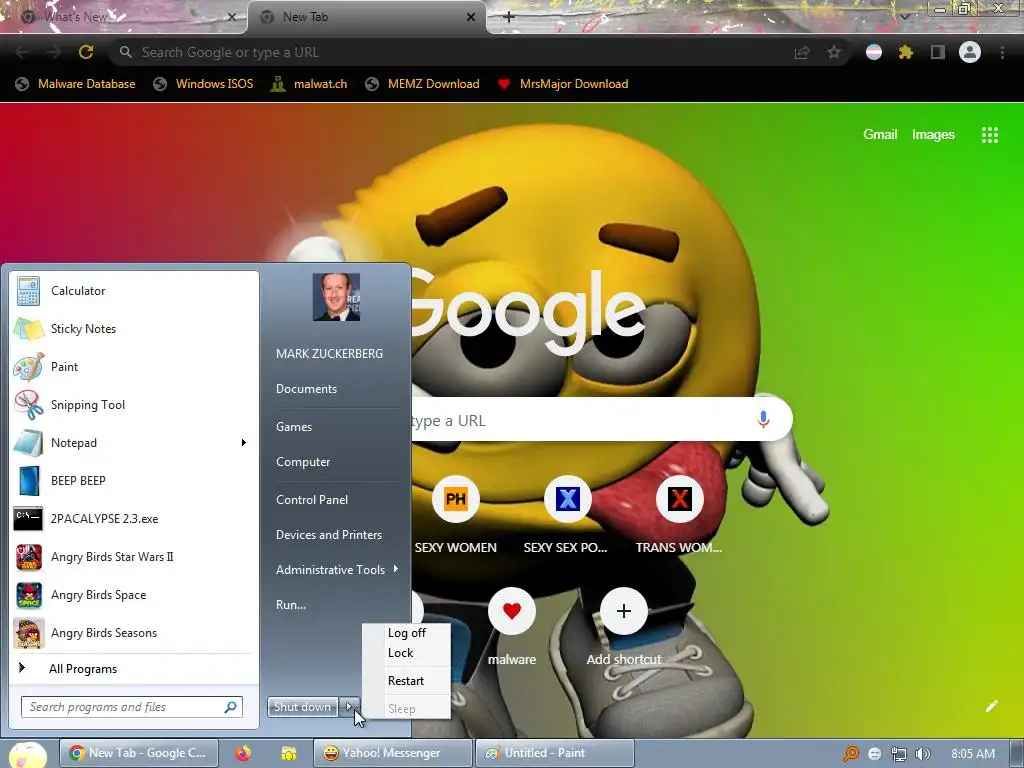Open MrsMajor Download bookmark
The width and height of the screenshot is (1024, 768).
(563, 84)
